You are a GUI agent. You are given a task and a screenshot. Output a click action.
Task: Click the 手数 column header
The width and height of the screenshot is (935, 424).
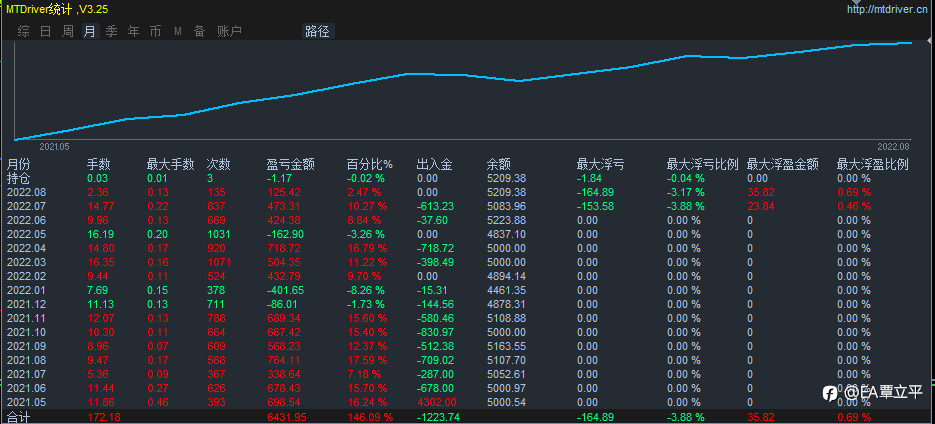(x=98, y=164)
